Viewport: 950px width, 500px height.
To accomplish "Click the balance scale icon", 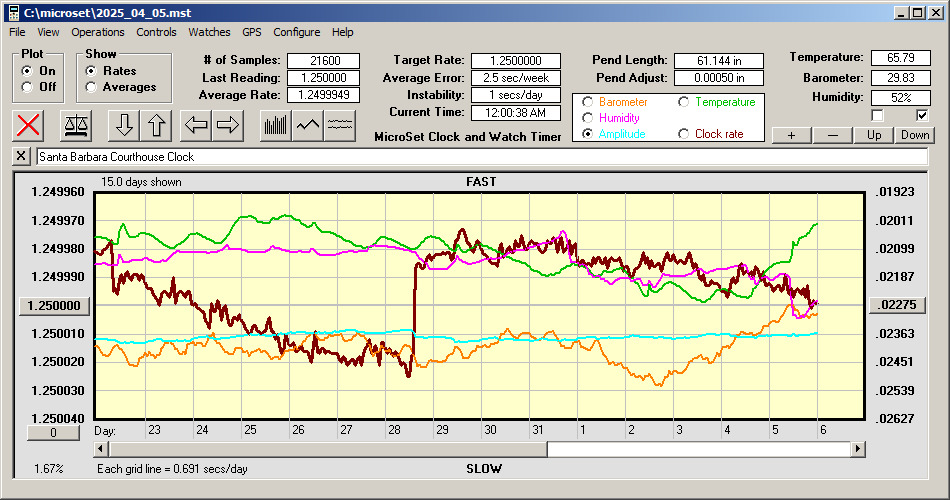I will tap(75, 125).
